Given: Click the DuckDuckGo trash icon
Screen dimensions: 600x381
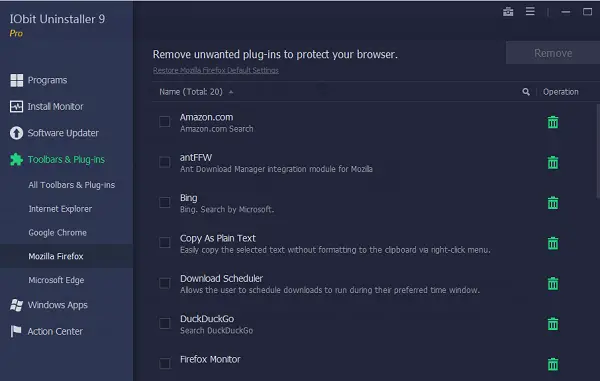Looking at the screenshot, I should click(x=553, y=324).
